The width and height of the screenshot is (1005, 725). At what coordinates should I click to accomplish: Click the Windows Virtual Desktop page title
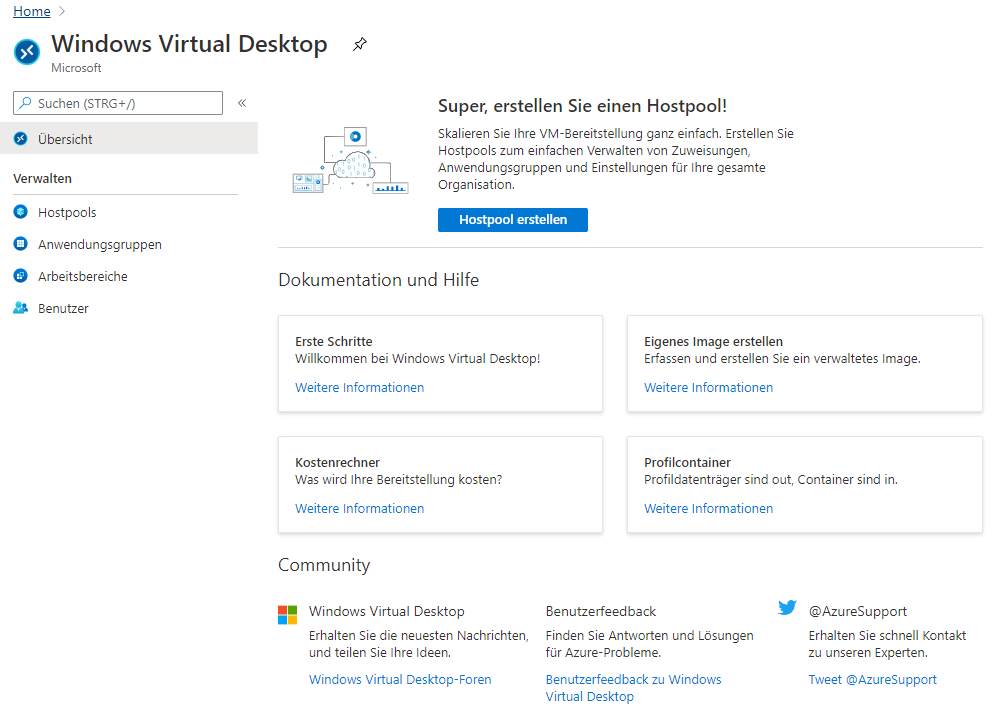click(x=189, y=44)
